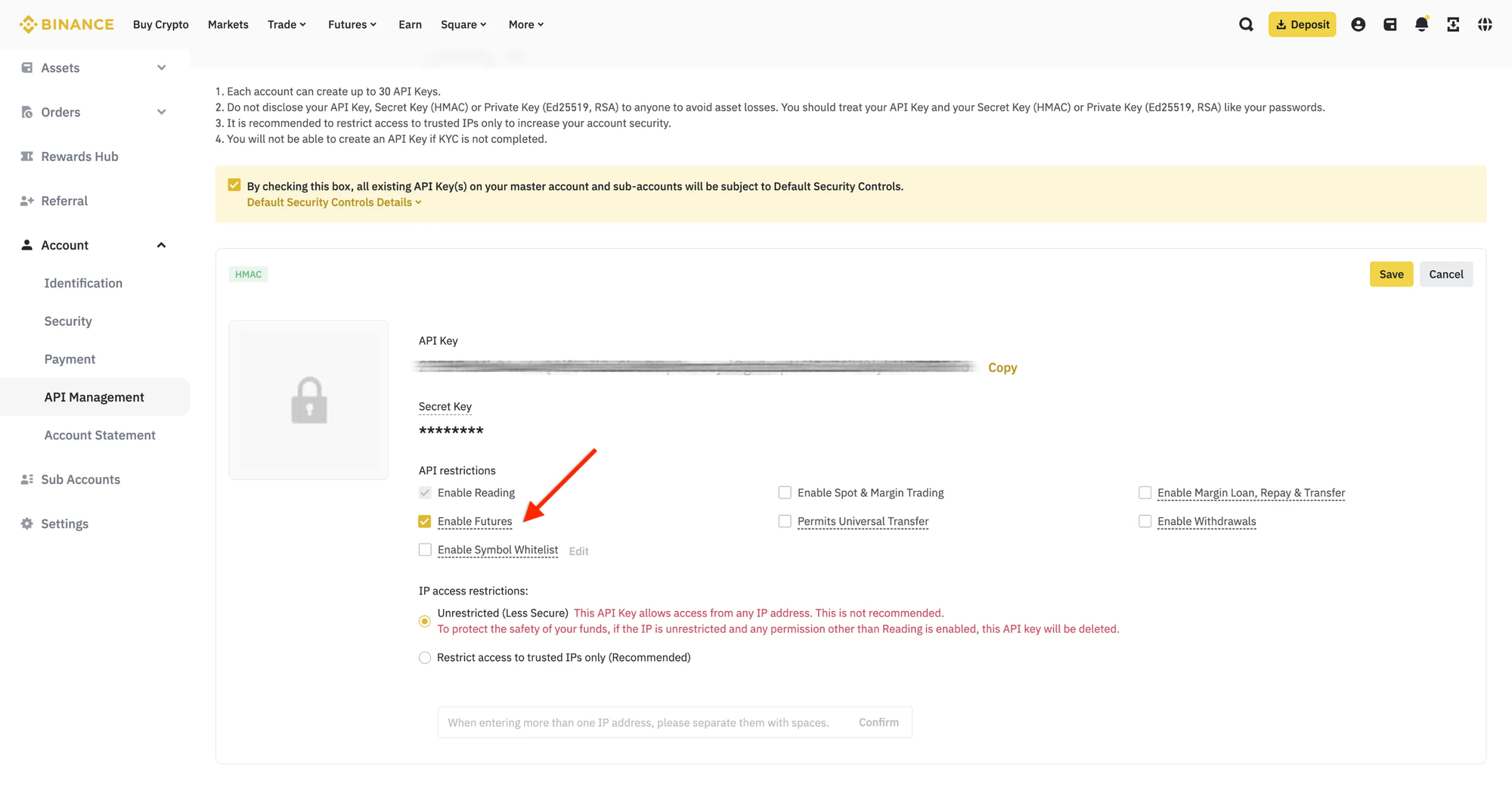Viewport: 1512px width, 785px height.
Task: Click the Settings gear icon
Action: pos(27,523)
